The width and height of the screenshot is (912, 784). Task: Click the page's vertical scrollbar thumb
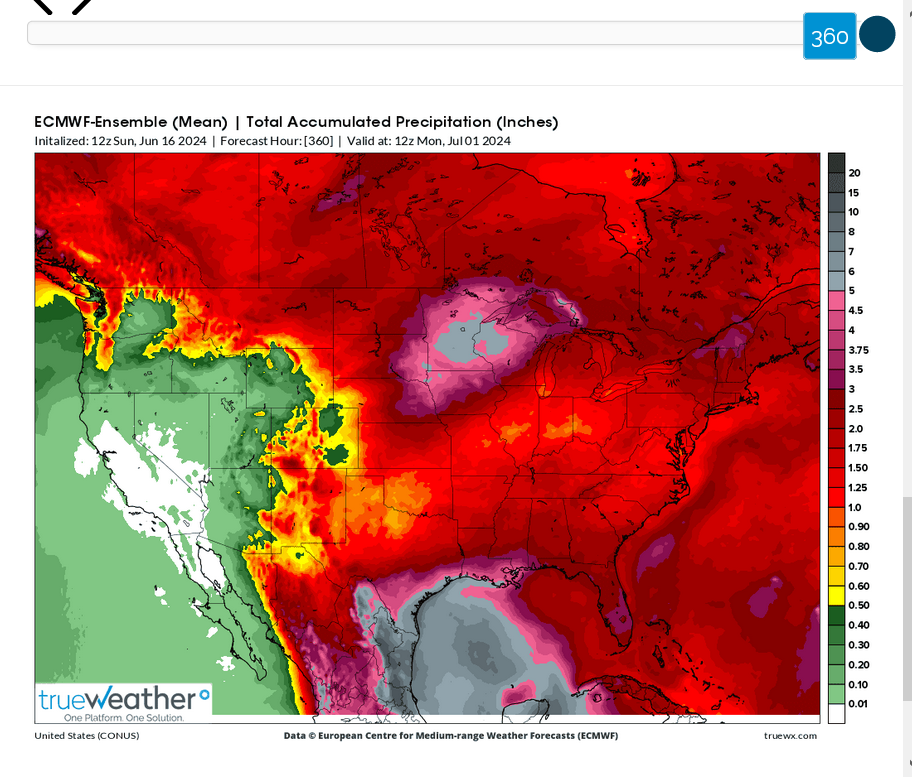pyautogui.click(x=907, y=599)
